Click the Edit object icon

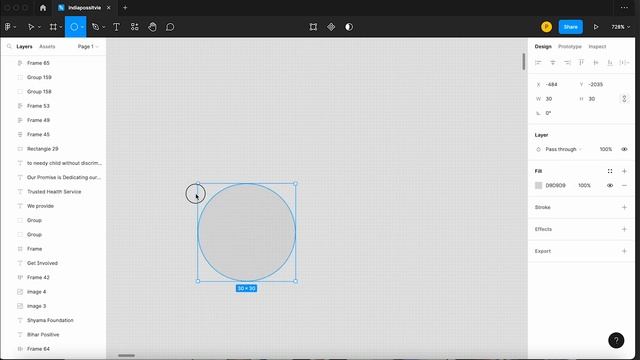(x=313, y=27)
